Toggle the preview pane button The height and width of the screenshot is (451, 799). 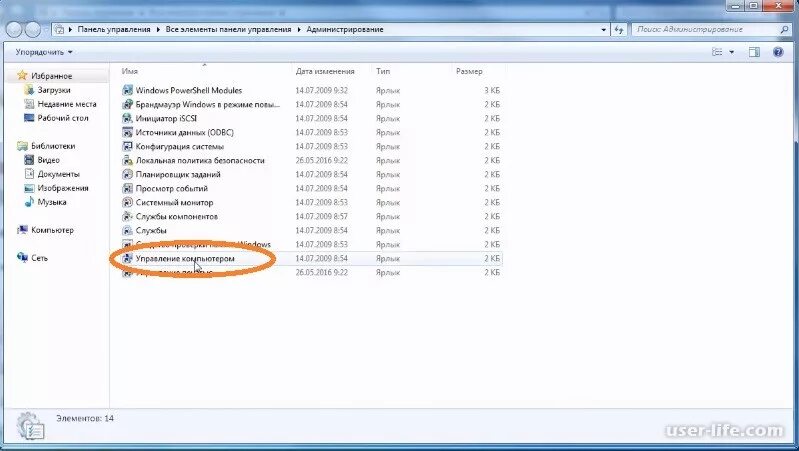[754, 52]
